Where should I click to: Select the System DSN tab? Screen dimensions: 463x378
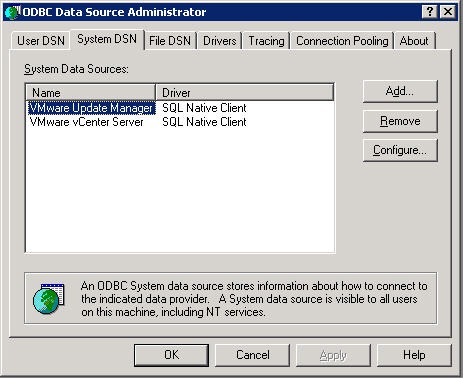107,39
